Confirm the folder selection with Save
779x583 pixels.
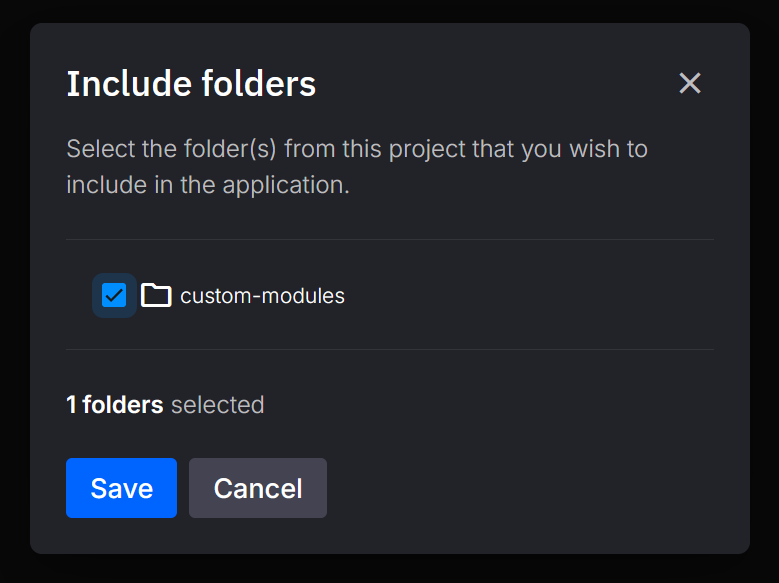[121, 488]
